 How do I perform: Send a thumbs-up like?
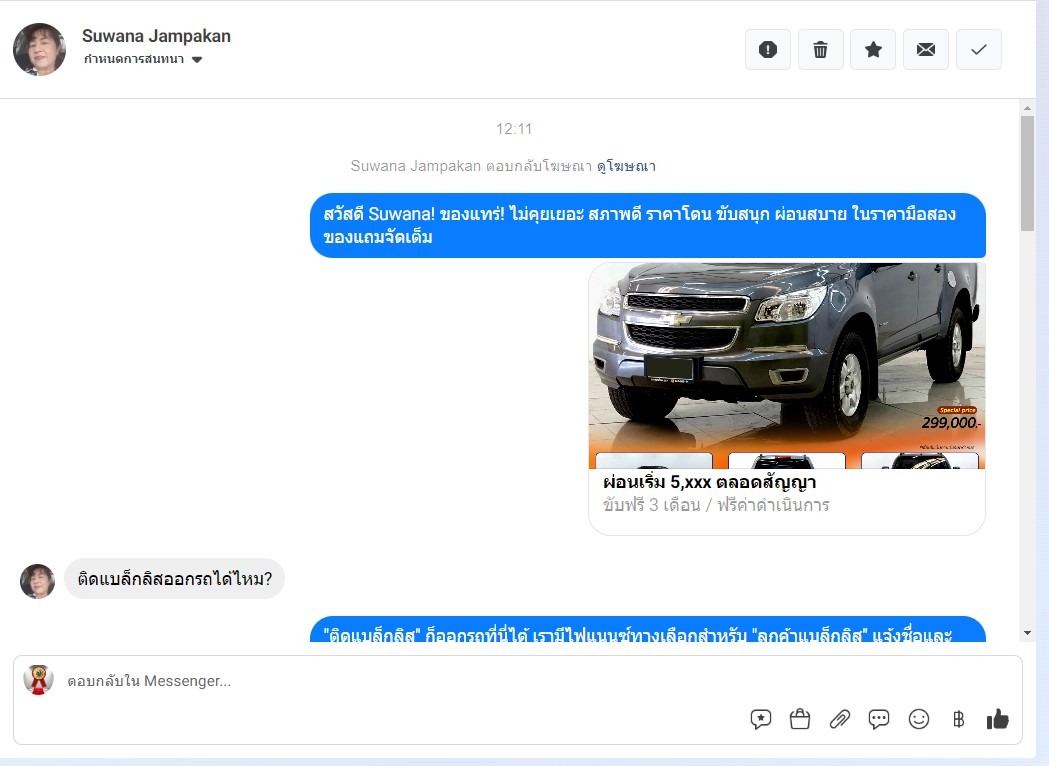(997, 719)
